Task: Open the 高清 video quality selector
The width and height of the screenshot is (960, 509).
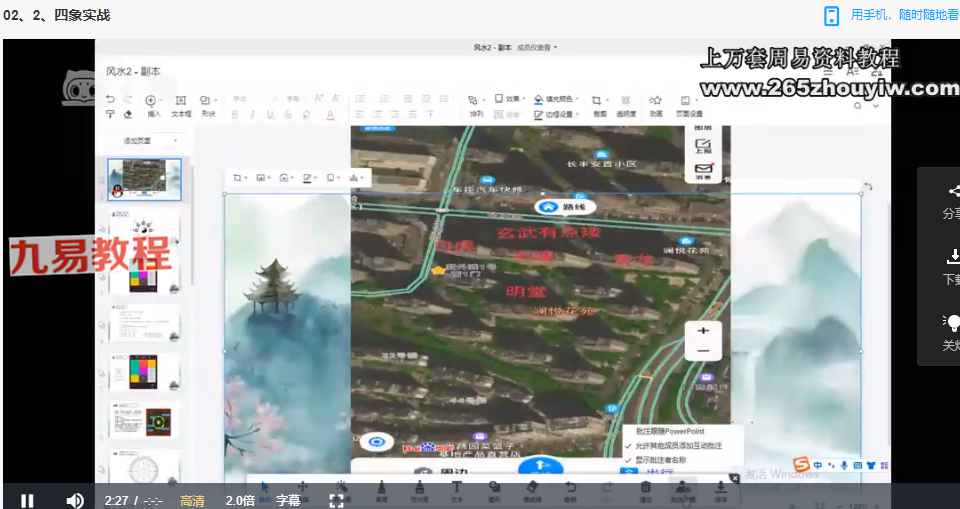Action: (x=192, y=500)
